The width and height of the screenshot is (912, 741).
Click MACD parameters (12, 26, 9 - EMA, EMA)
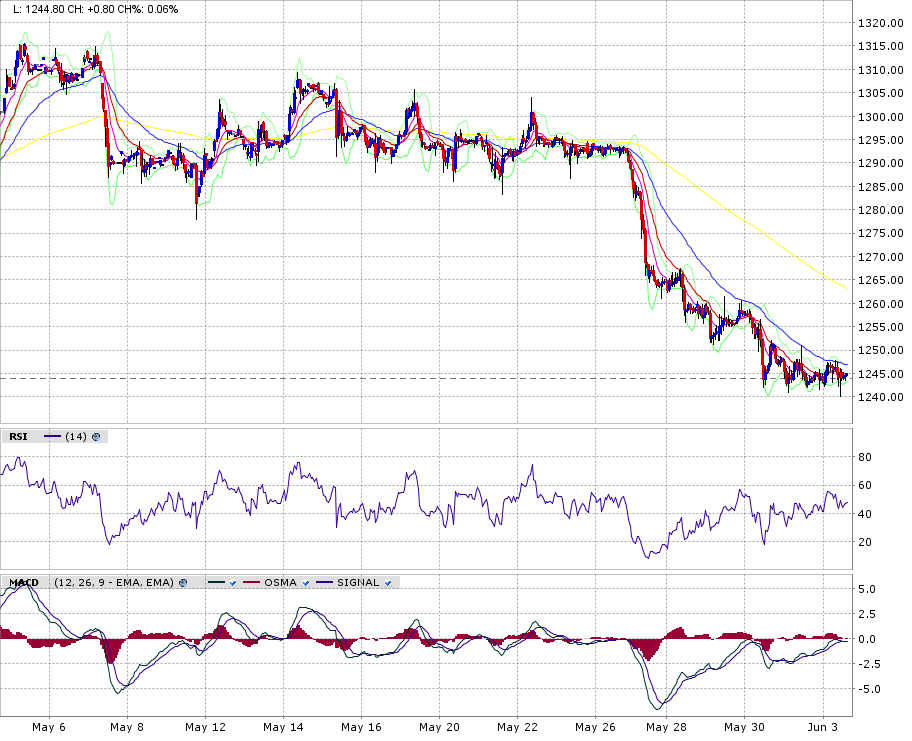coord(114,582)
